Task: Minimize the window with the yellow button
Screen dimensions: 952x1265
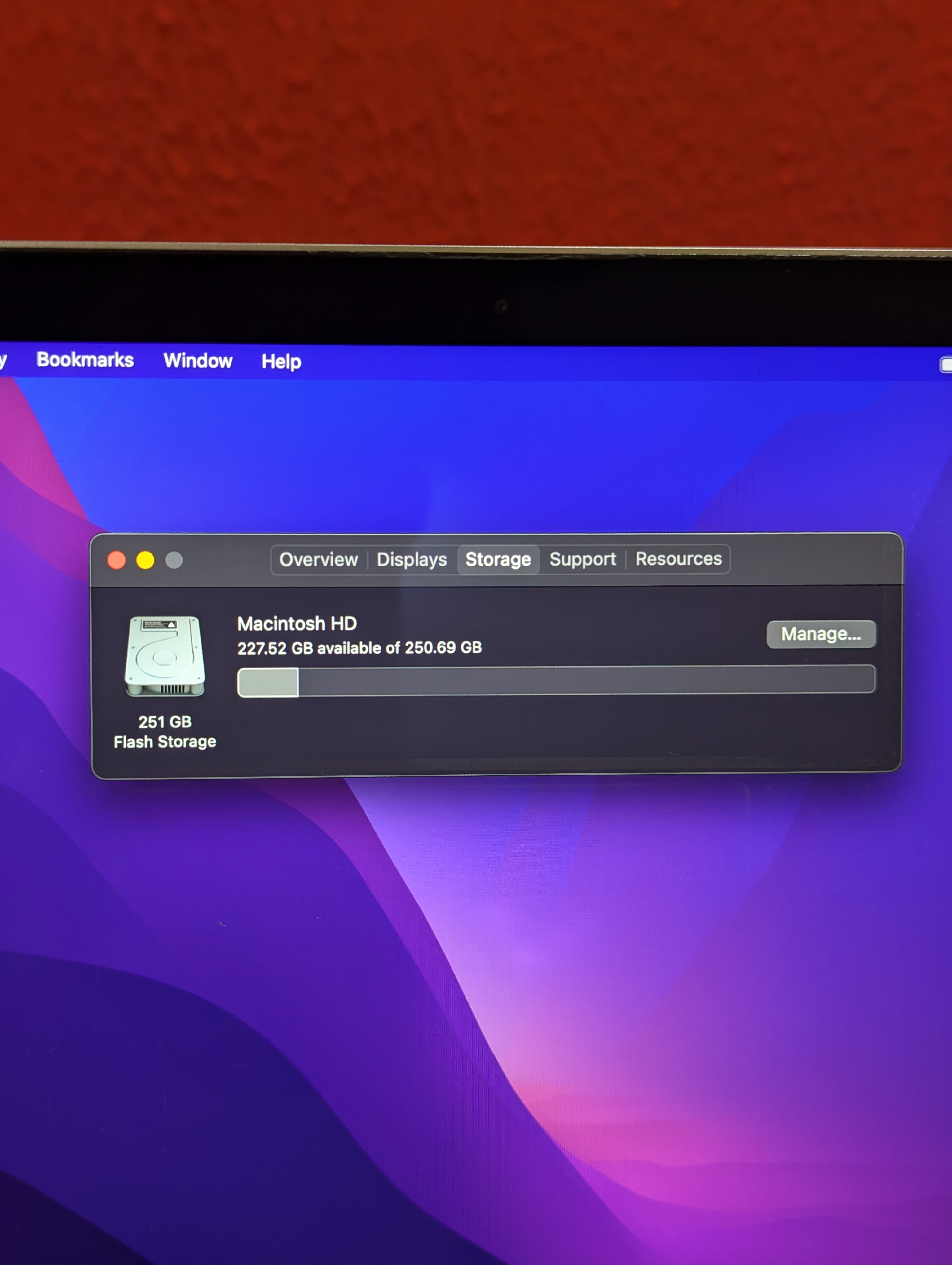Action: coord(145,560)
